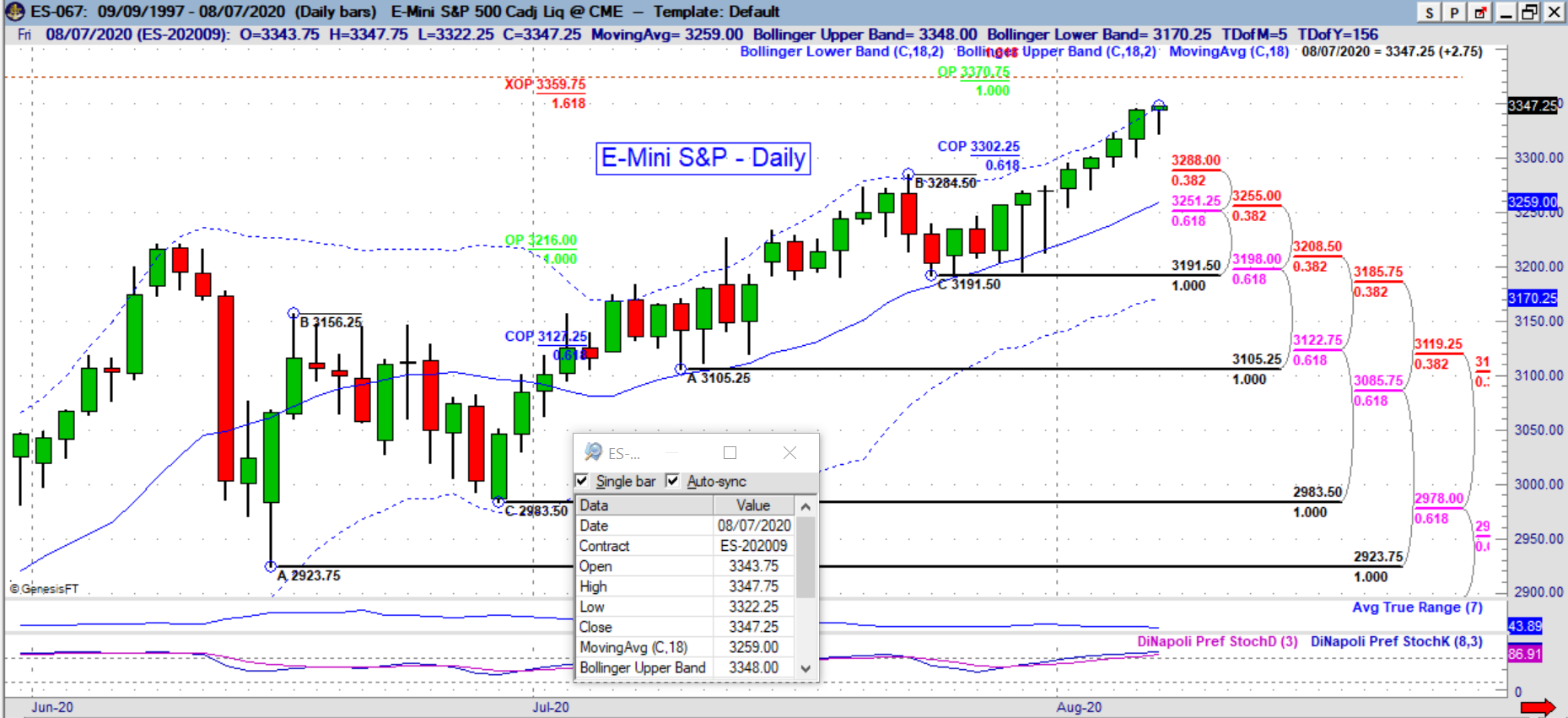
Task: Click the Avg True Range (7) indicator label
Action: click(1418, 607)
